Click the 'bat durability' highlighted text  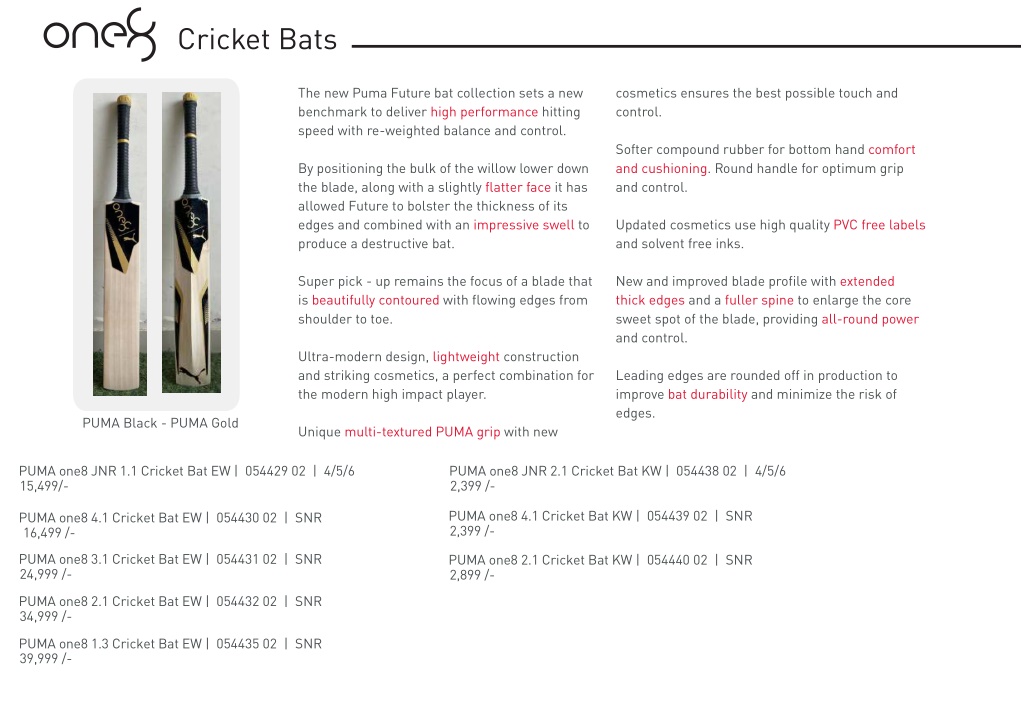click(x=708, y=395)
